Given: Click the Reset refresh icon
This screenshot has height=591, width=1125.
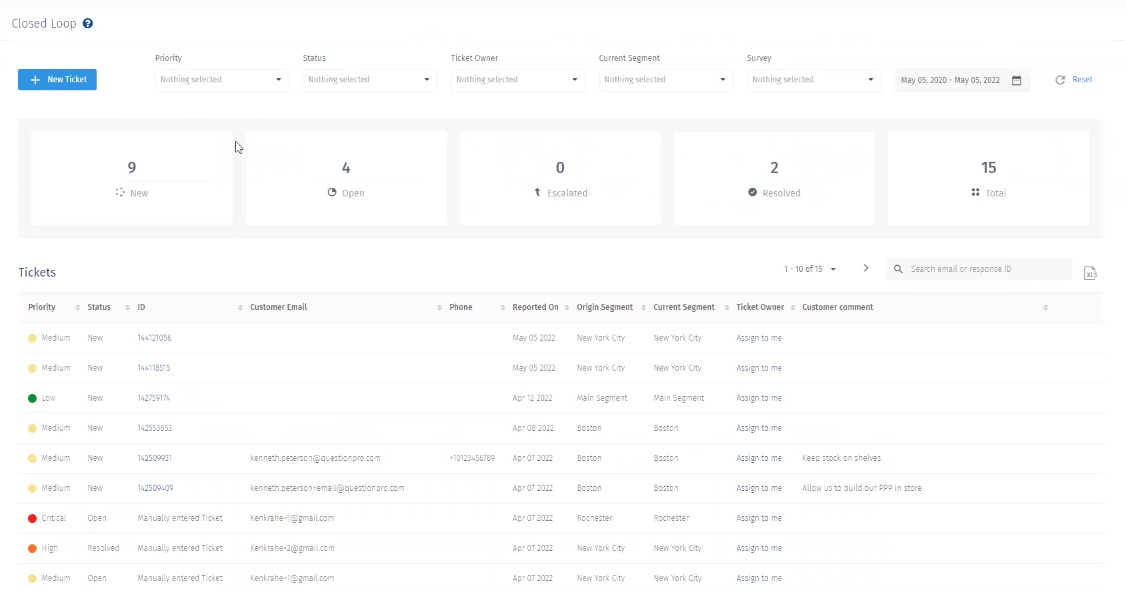Looking at the screenshot, I should coord(1060,80).
